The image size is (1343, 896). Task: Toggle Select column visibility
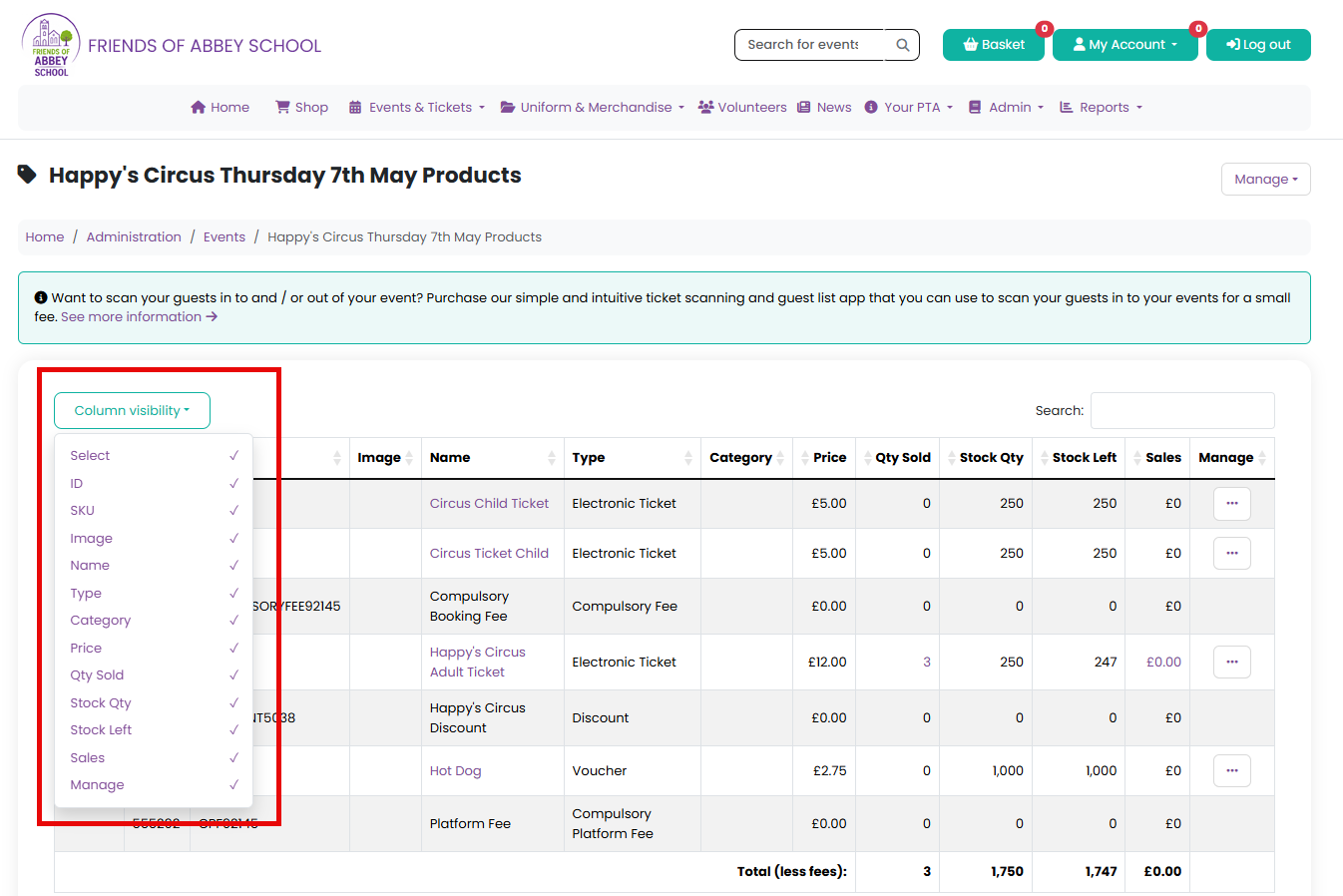pyautogui.click(x=154, y=456)
